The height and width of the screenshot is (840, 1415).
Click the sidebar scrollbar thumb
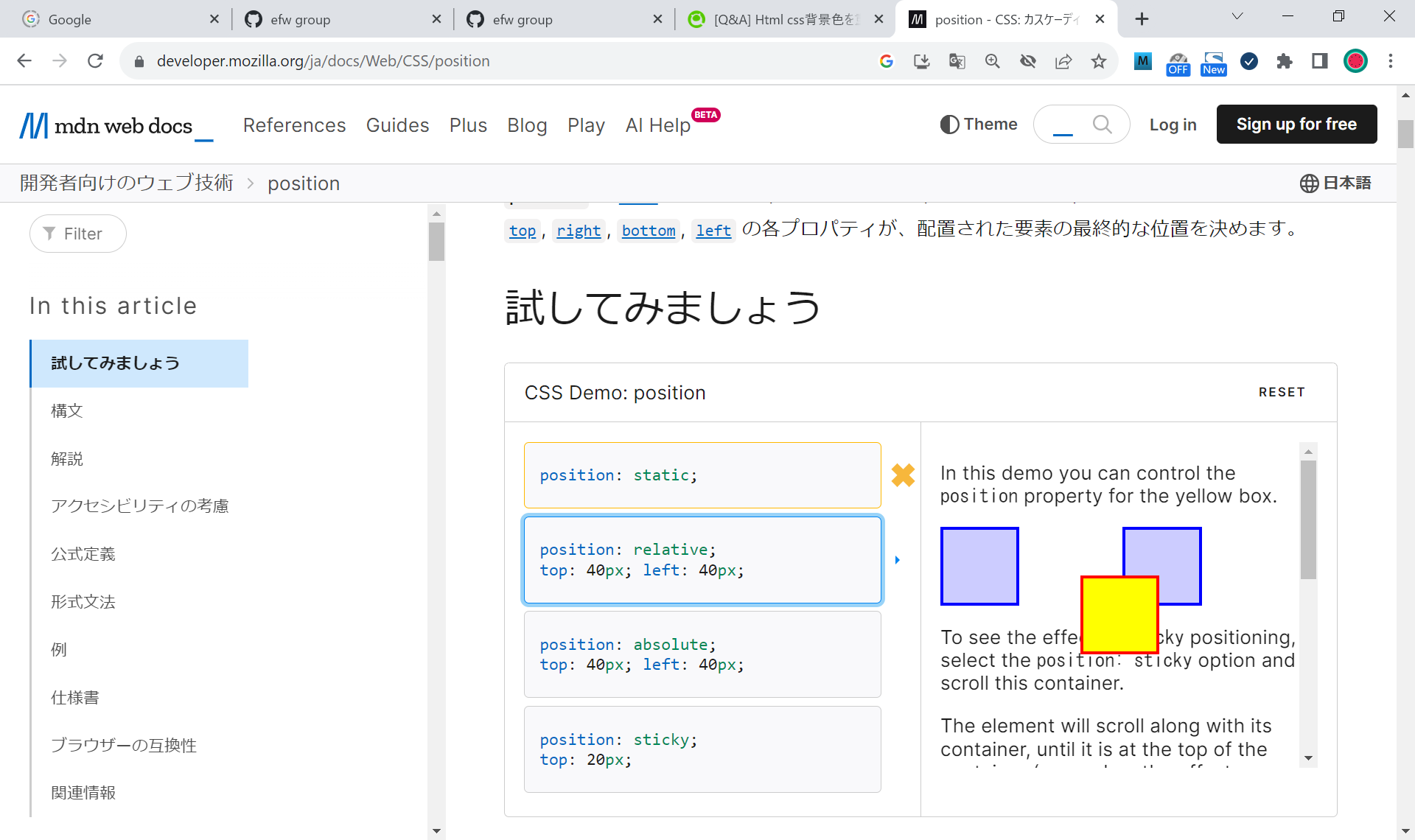pyautogui.click(x=436, y=241)
